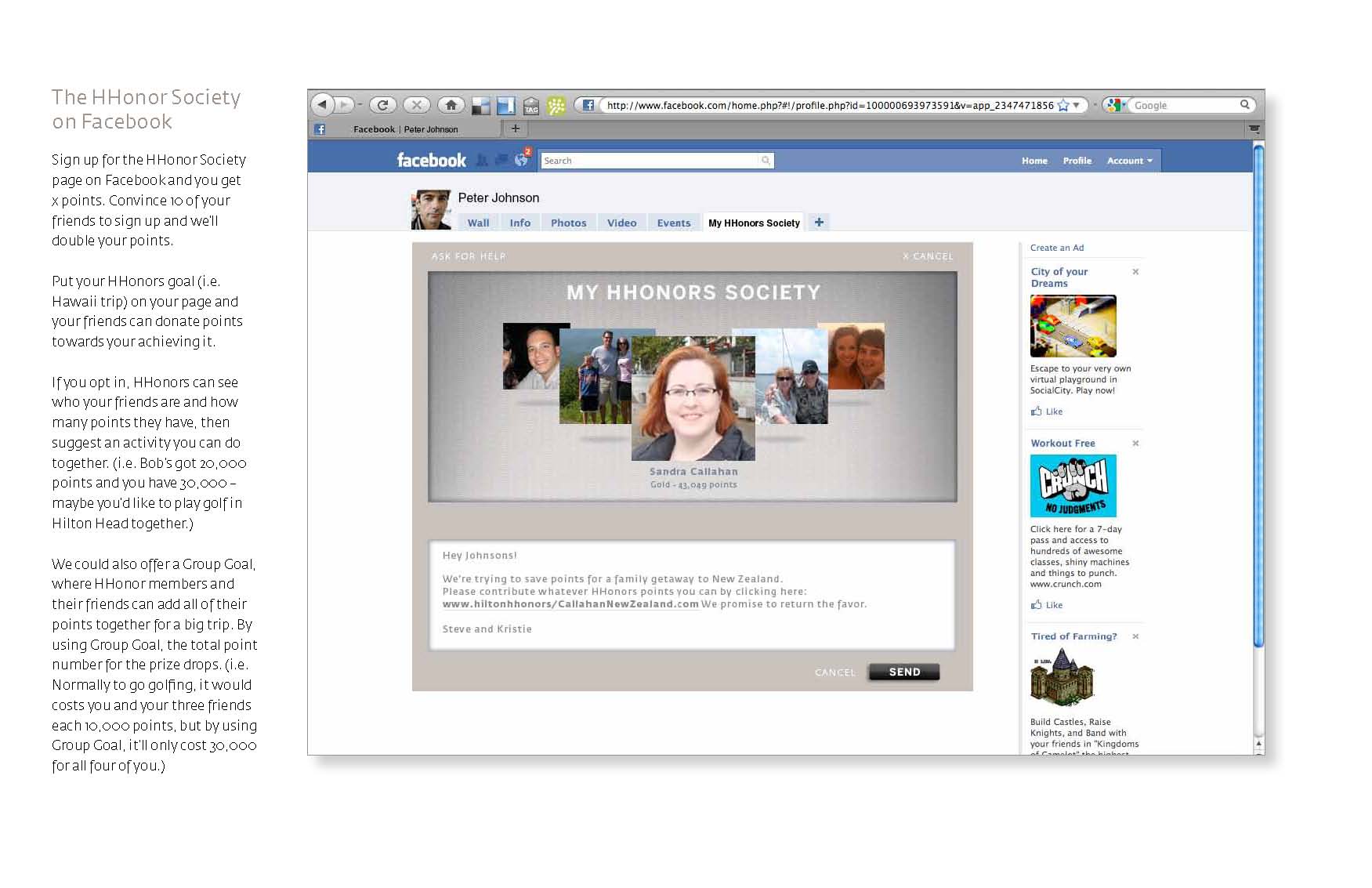The width and height of the screenshot is (1372, 888).
Task: Select the My HHonors Society tab
Action: (x=754, y=223)
